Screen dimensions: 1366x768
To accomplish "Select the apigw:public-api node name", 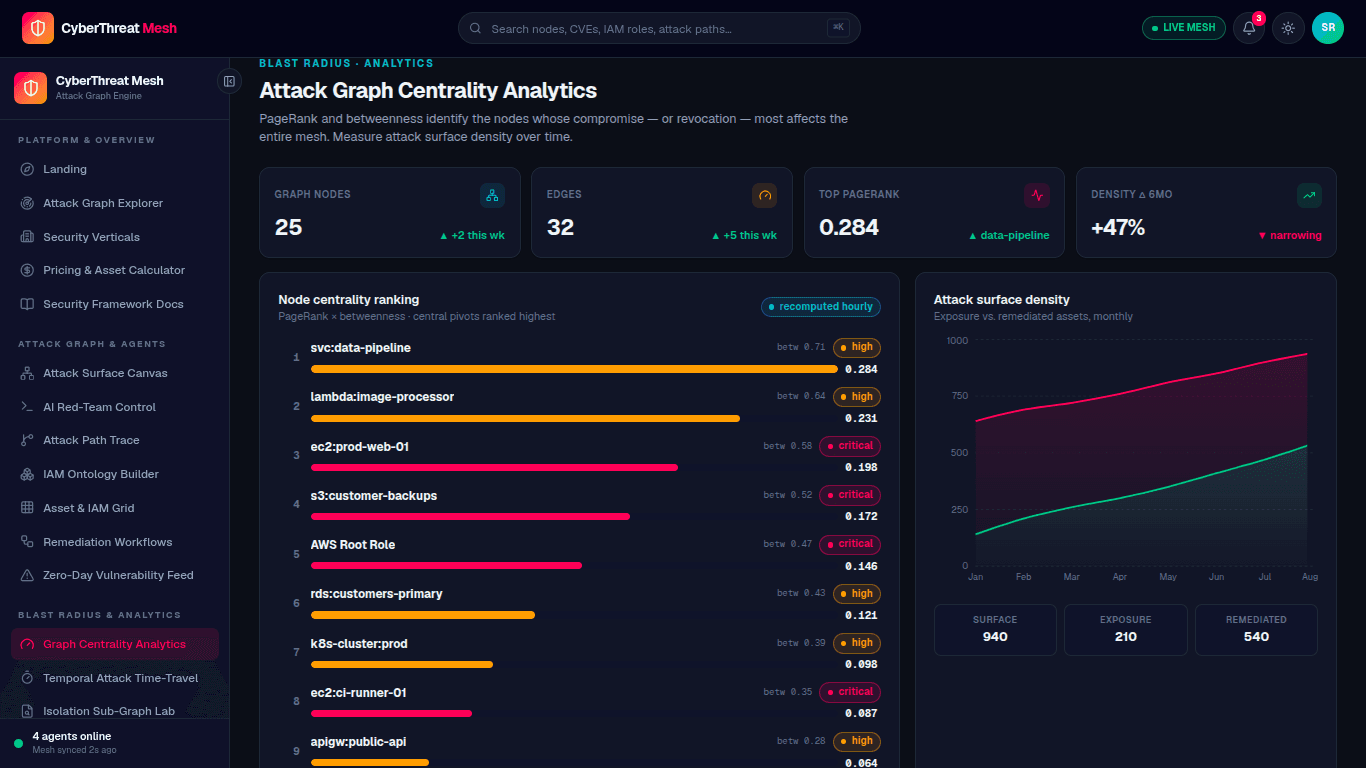I will tap(358, 742).
